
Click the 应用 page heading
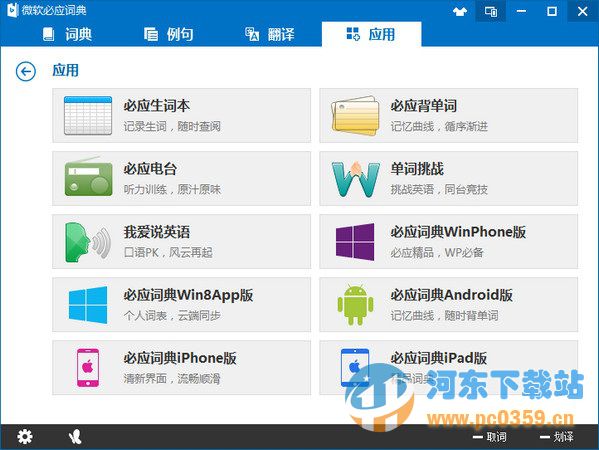(x=66, y=71)
